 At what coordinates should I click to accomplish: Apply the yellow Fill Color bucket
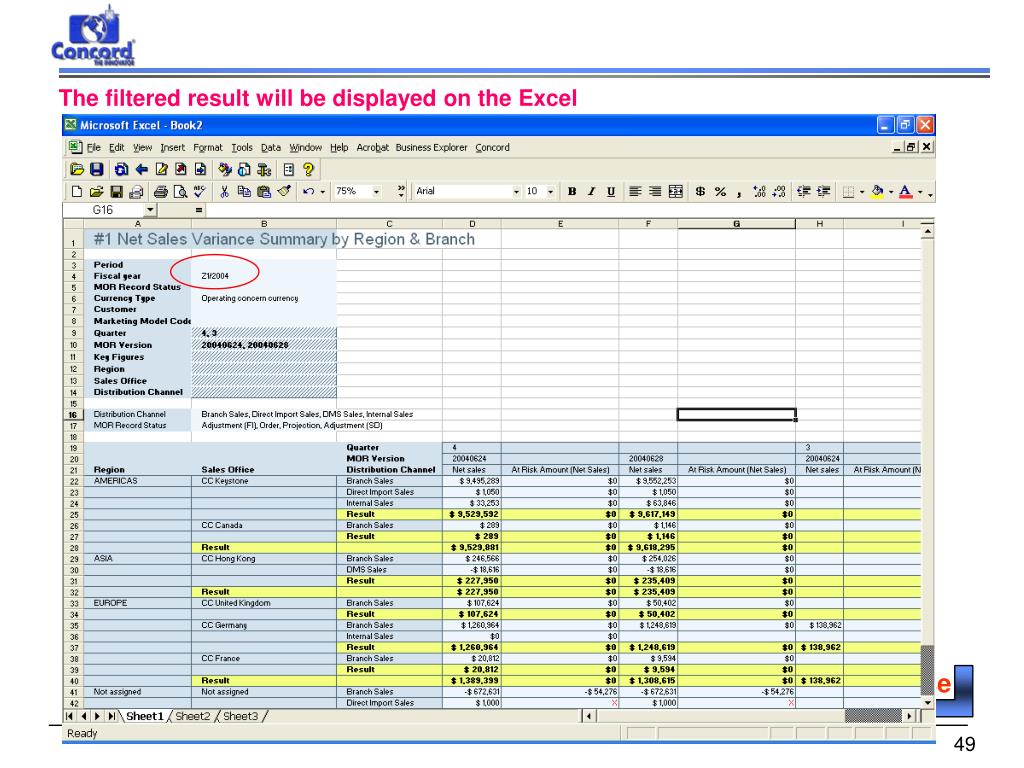[877, 191]
